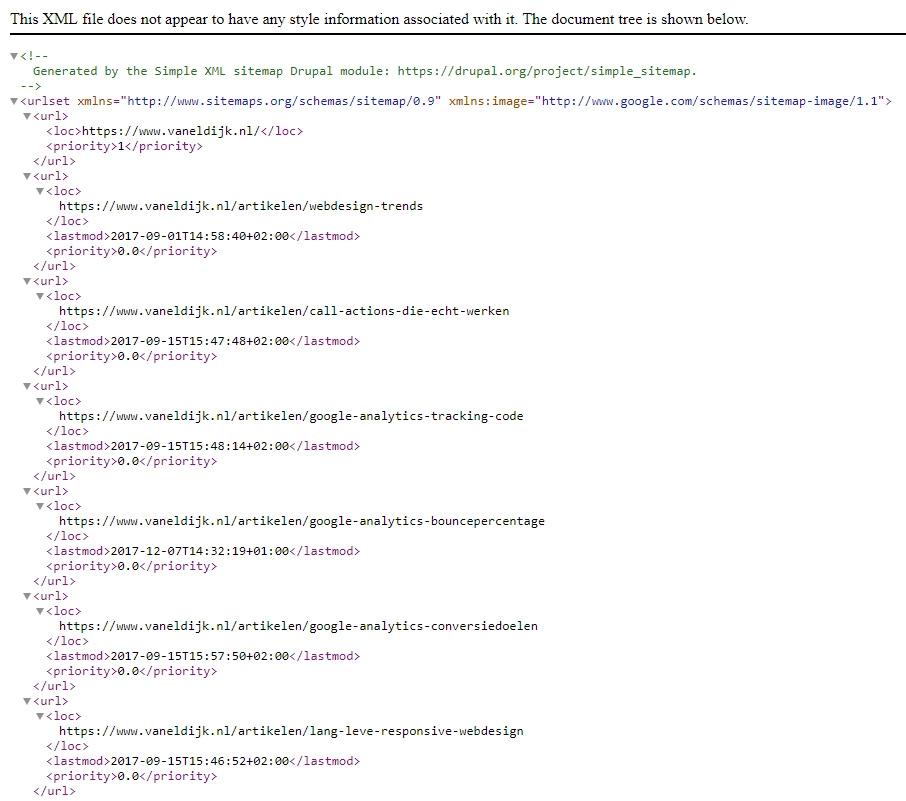Collapse the url node containing google-analytics-conversiedoelen
Screen dimensions: 906x801
tap(27, 596)
